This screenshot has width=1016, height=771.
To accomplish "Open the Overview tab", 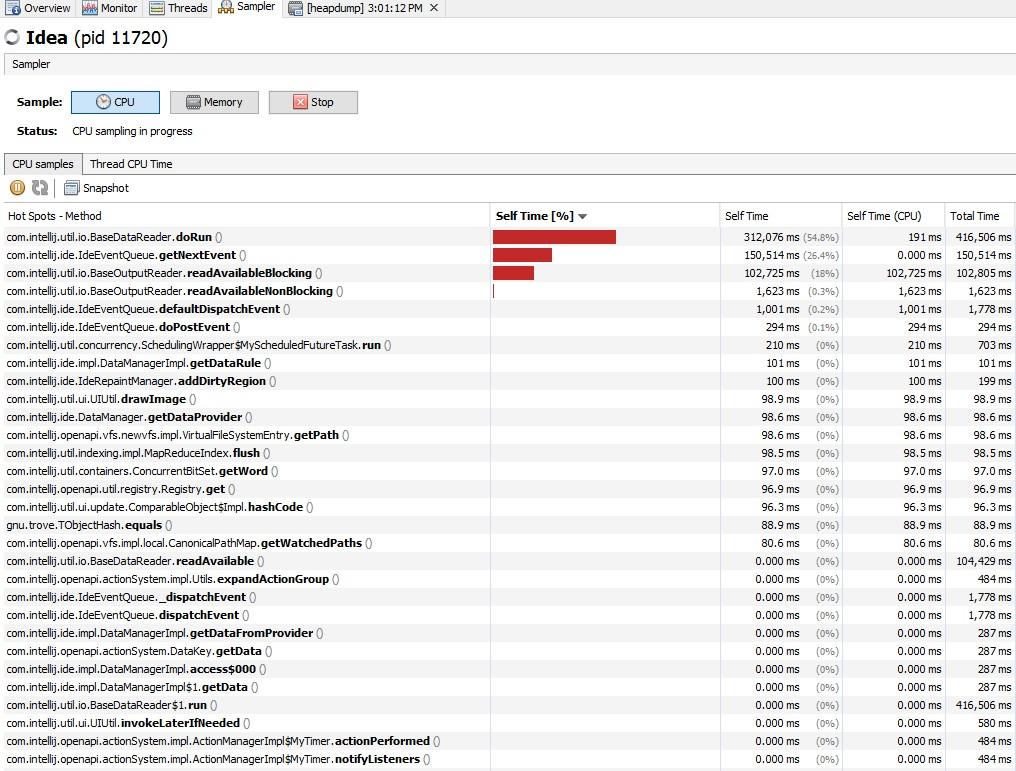I will click(x=38, y=8).
